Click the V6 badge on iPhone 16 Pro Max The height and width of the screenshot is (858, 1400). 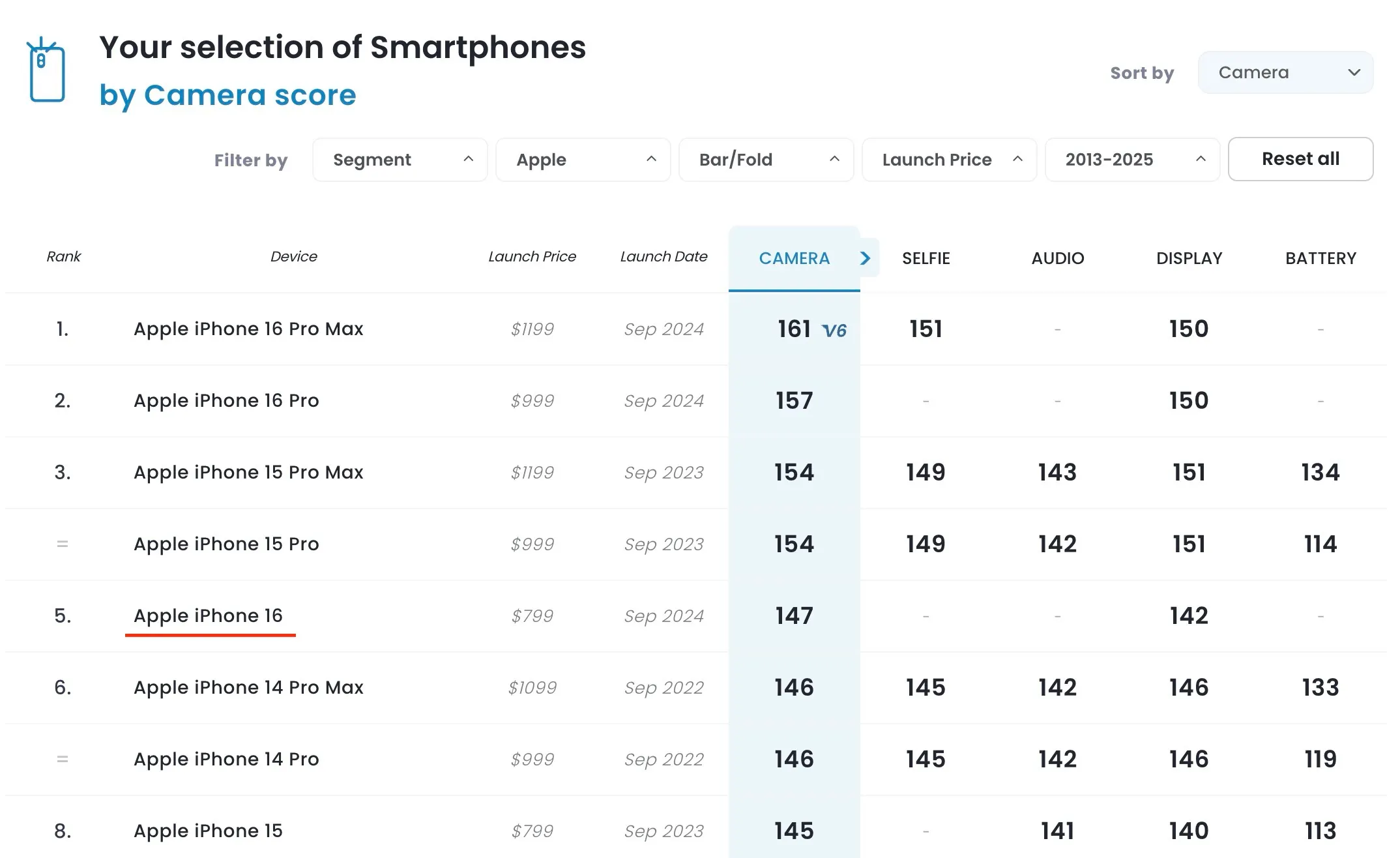click(834, 331)
